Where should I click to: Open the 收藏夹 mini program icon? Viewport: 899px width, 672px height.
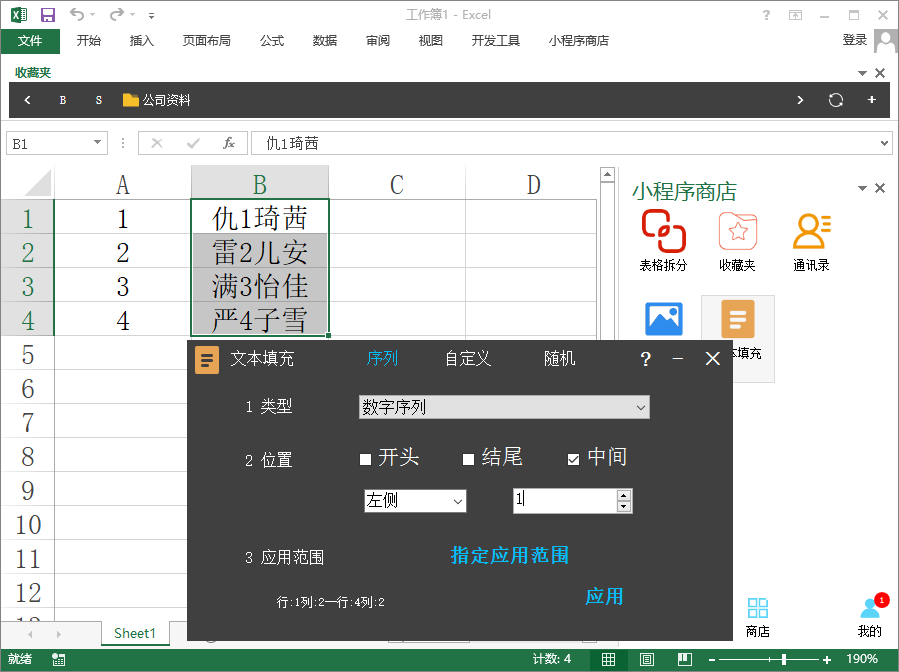737,240
